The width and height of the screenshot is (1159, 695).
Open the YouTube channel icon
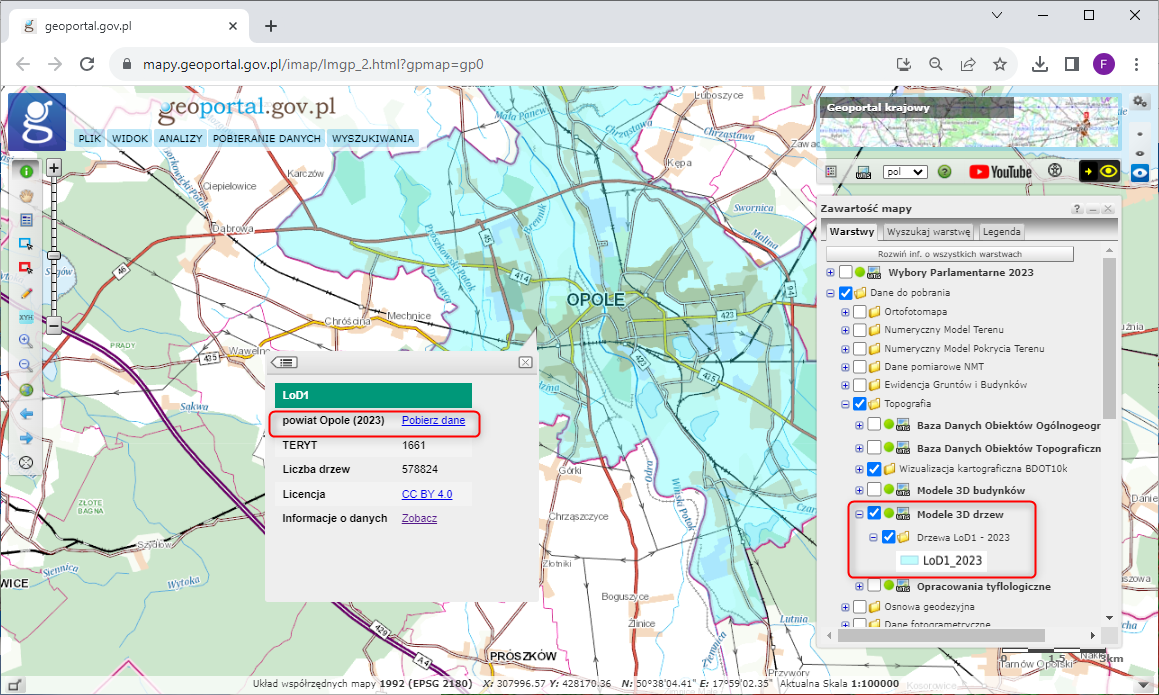999,172
